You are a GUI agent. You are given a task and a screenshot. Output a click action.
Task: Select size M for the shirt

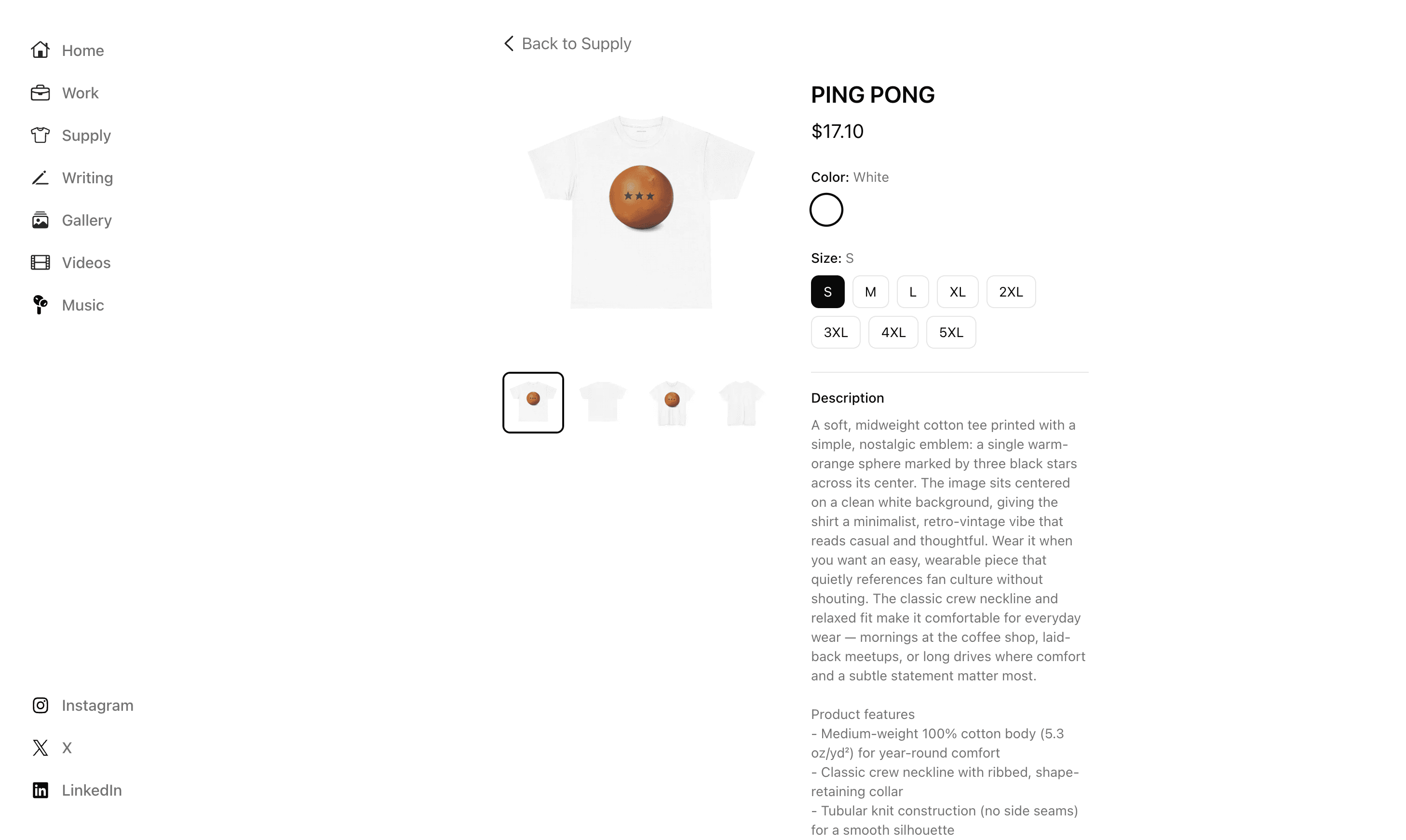pos(870,291)
